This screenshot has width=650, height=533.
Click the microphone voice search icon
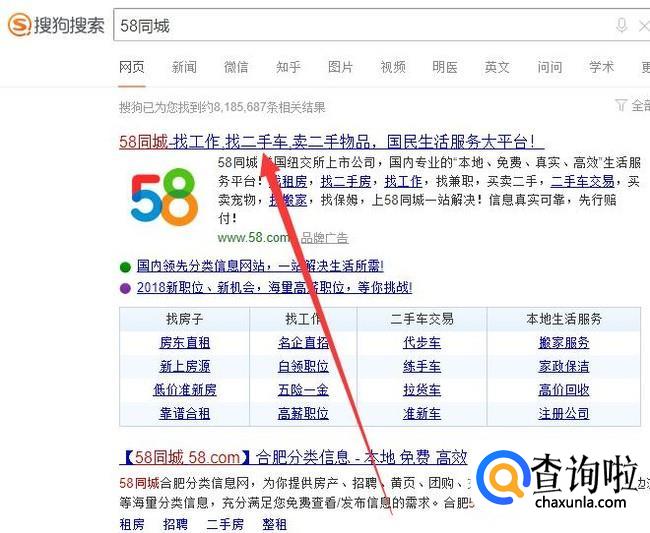pyautogui.click(x=621, y=25)
